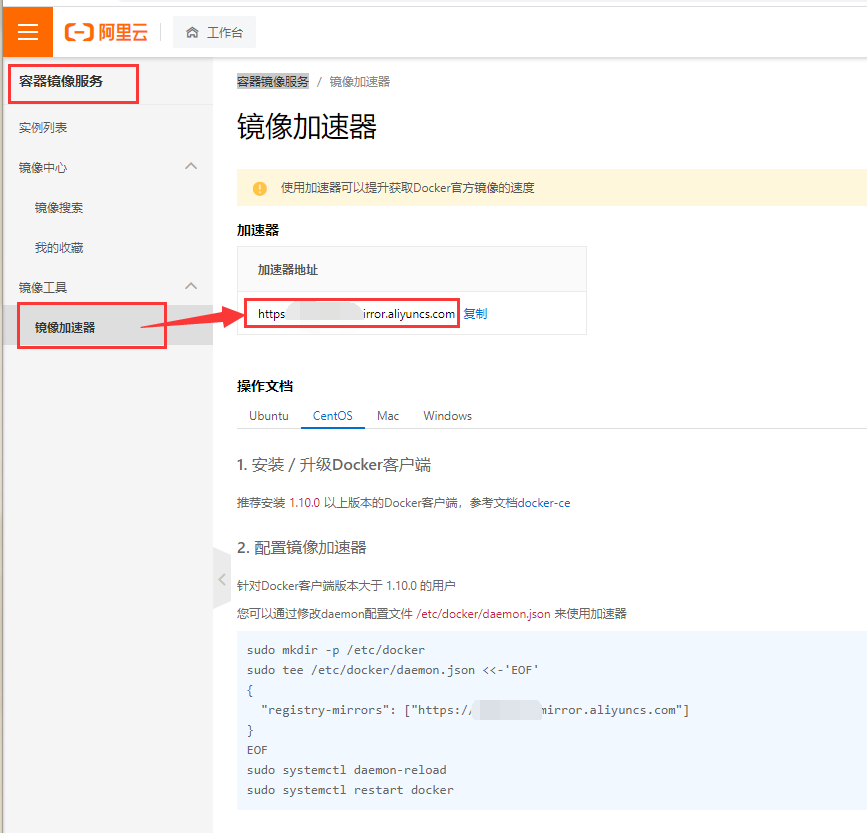Open the orange hamburger menu
This screenshot has height=833, width=867.
point(28,32)
